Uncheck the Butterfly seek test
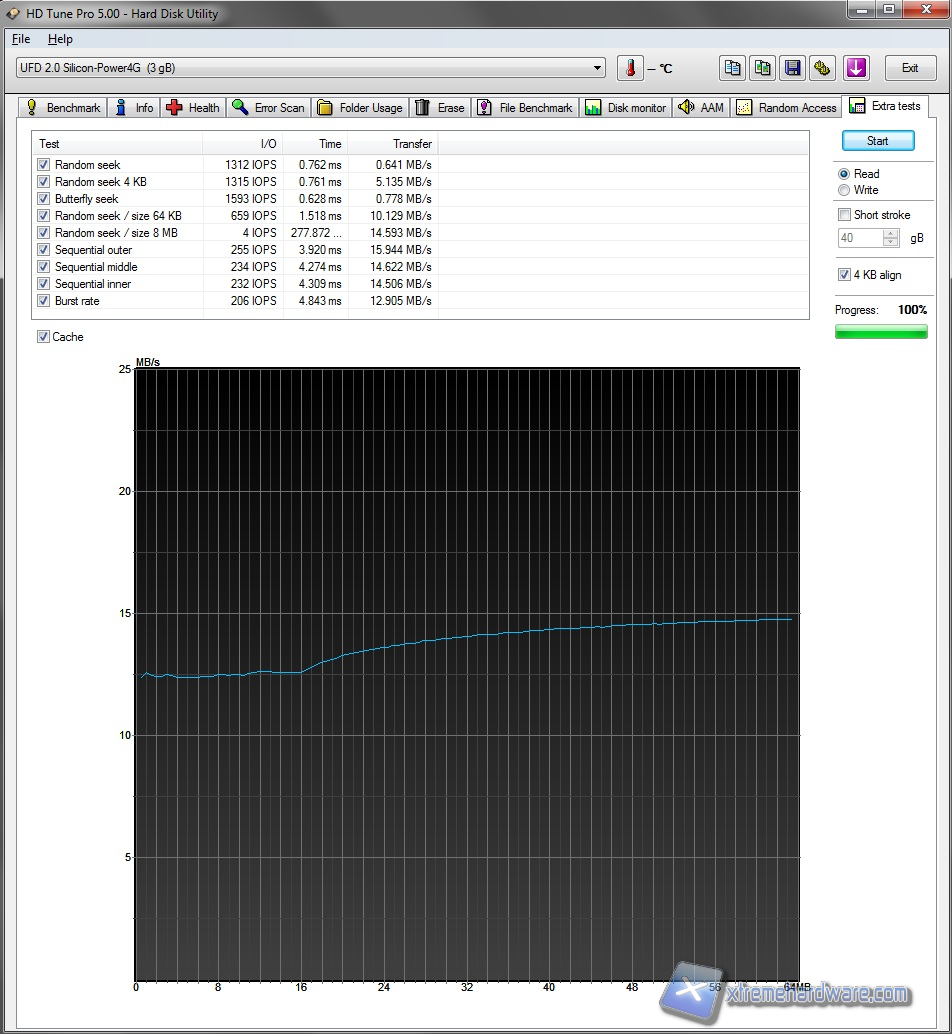 click(44, 199)
